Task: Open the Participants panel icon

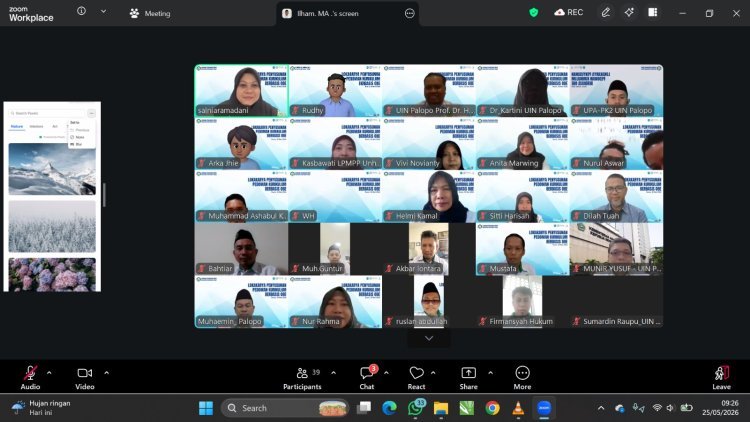Action: pyautogui.click(x=302, y=373)
